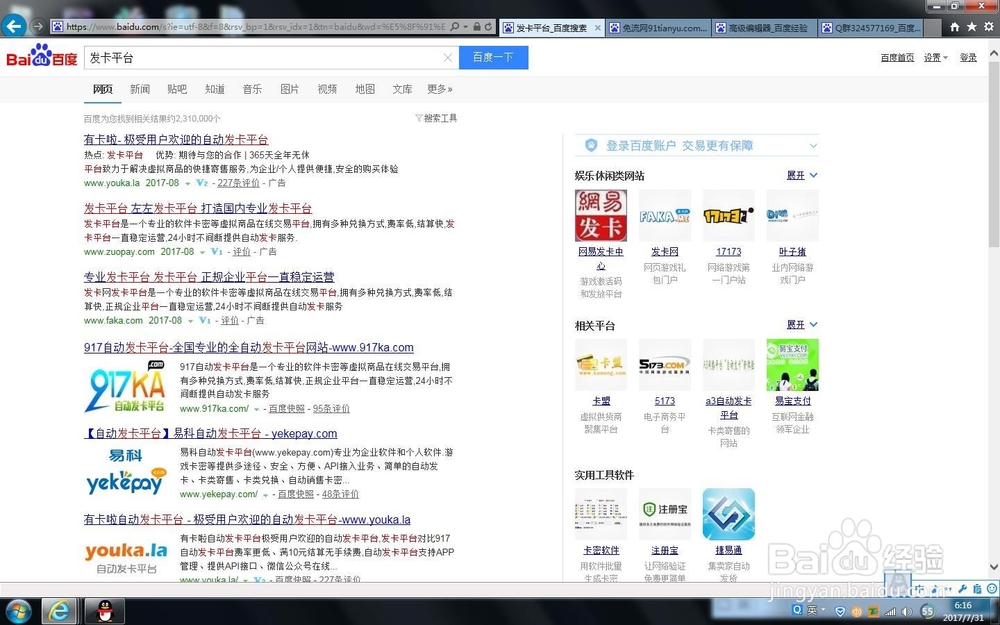This screenshot has height=625, width=1000.
Task: Open dropdown arrow next to www.youka.la 2017-08
Action: (x=188, y=184)
